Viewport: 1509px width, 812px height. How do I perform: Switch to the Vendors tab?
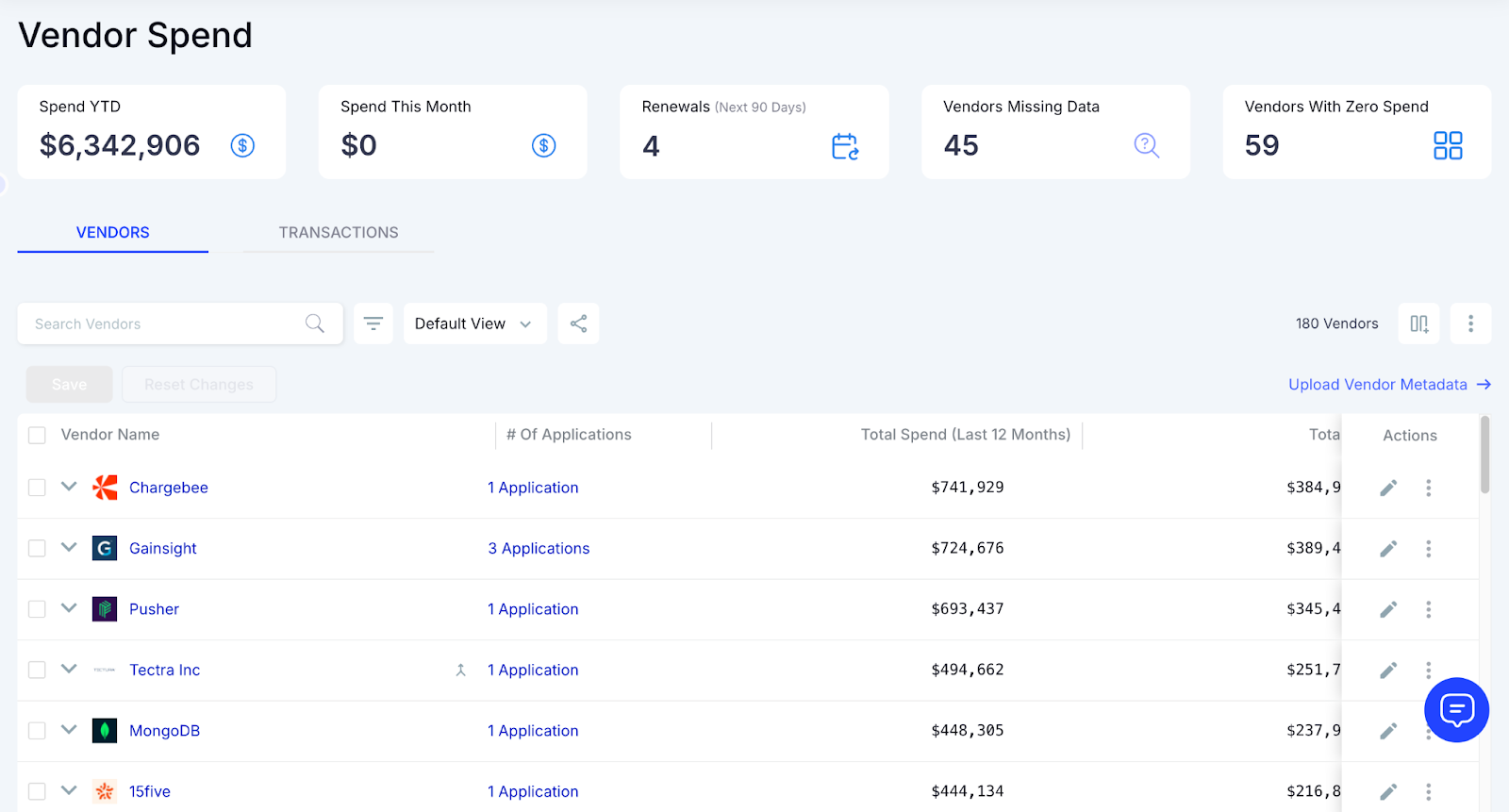pos(113,233)
